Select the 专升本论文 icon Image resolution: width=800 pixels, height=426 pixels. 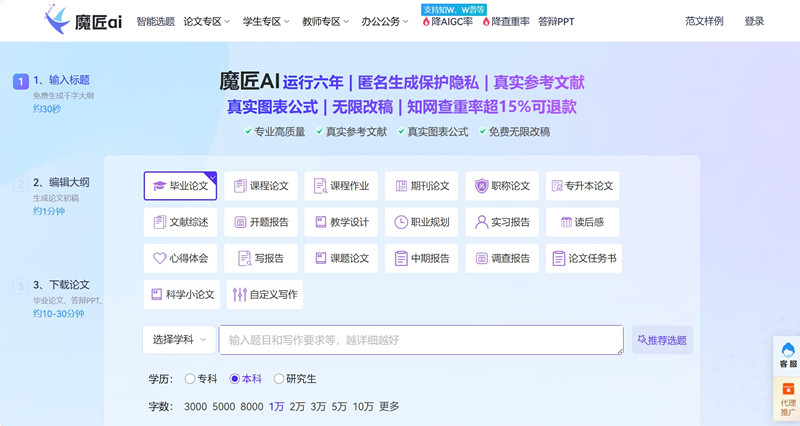pyautogui.click(x=557, y=186)
